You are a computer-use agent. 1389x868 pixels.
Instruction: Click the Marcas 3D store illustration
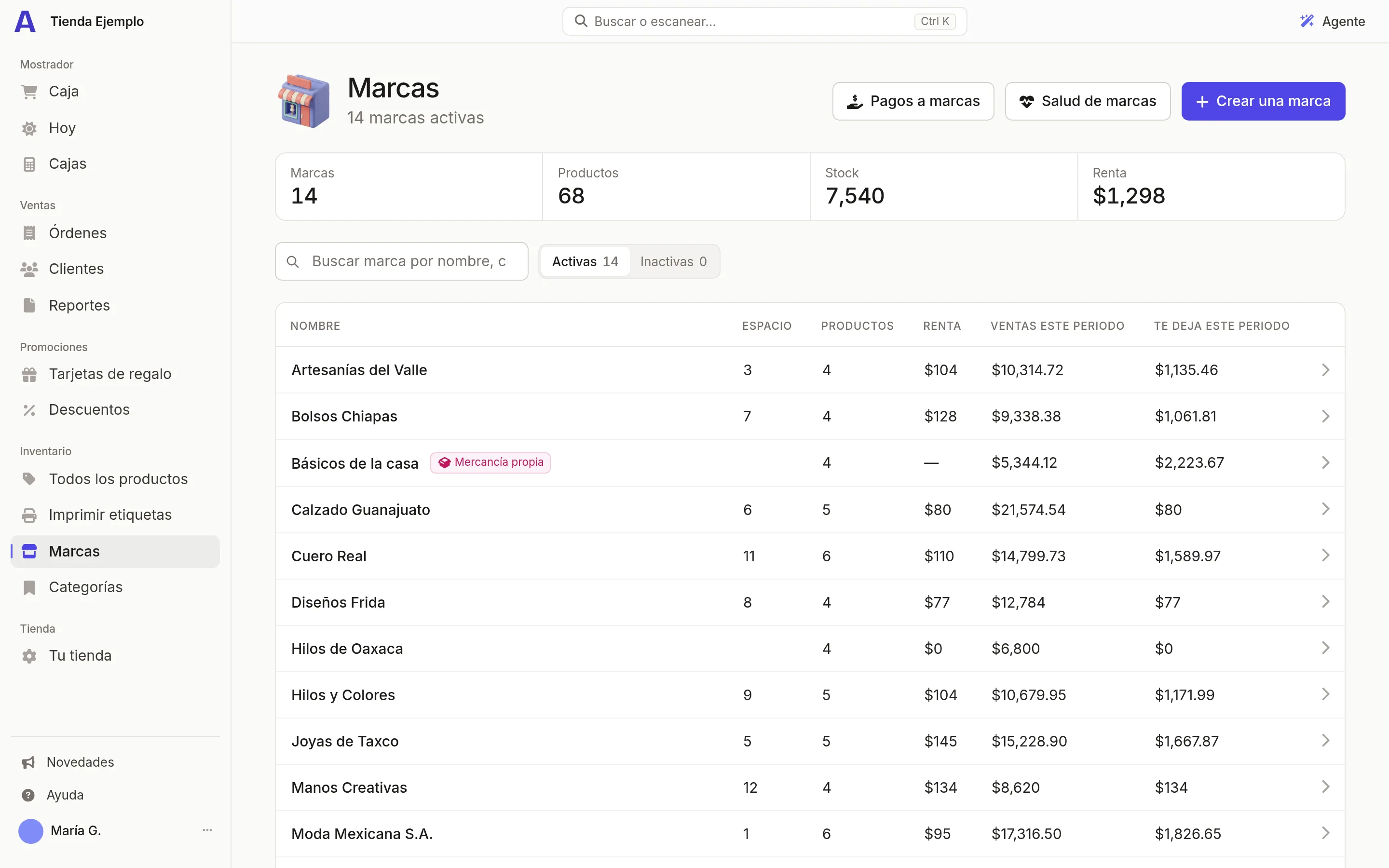click(x=304, y=101)
